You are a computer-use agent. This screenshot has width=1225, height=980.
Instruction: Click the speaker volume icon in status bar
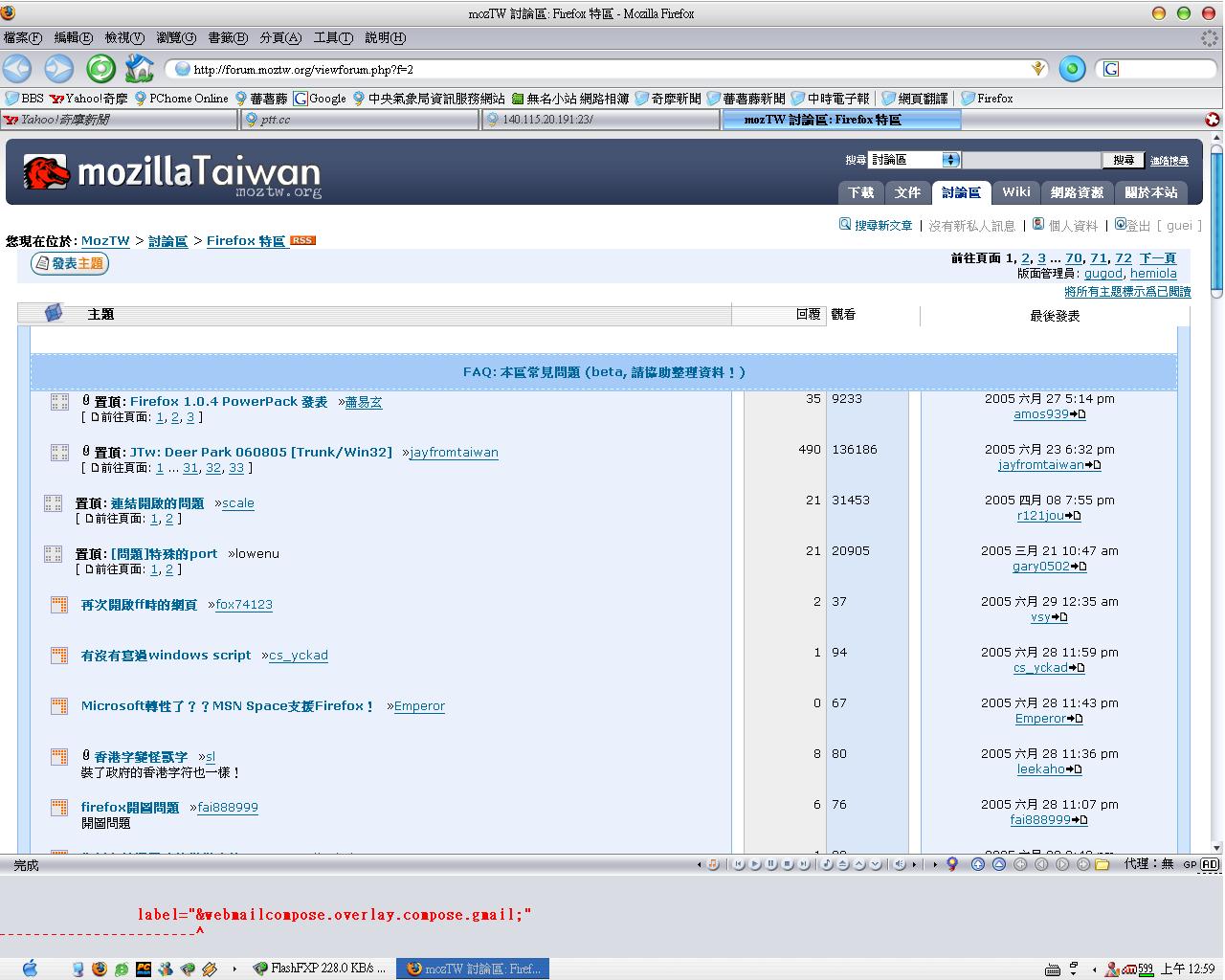point(900,864)
